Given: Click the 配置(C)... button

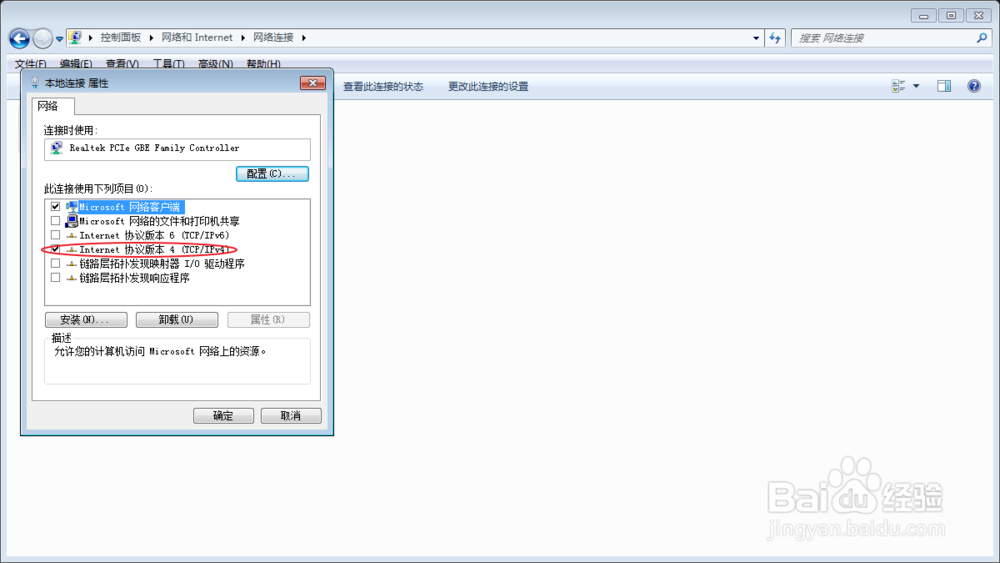Looking at the screenshot, I should point(272,173).
